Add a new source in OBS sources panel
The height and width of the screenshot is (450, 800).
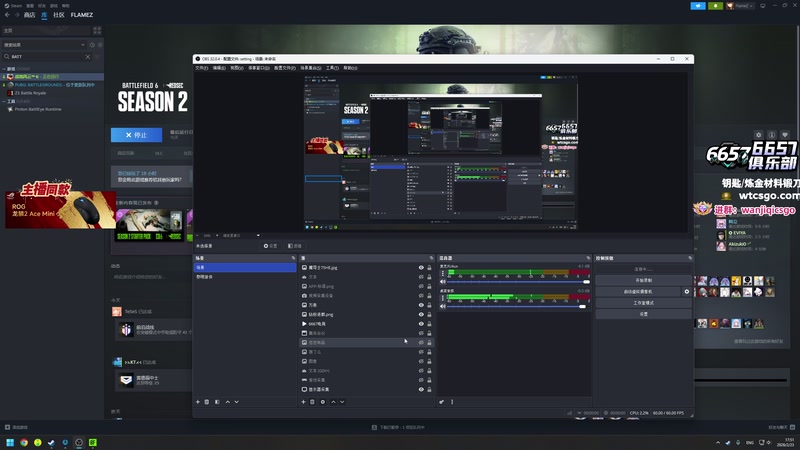[x=303, y=402]
